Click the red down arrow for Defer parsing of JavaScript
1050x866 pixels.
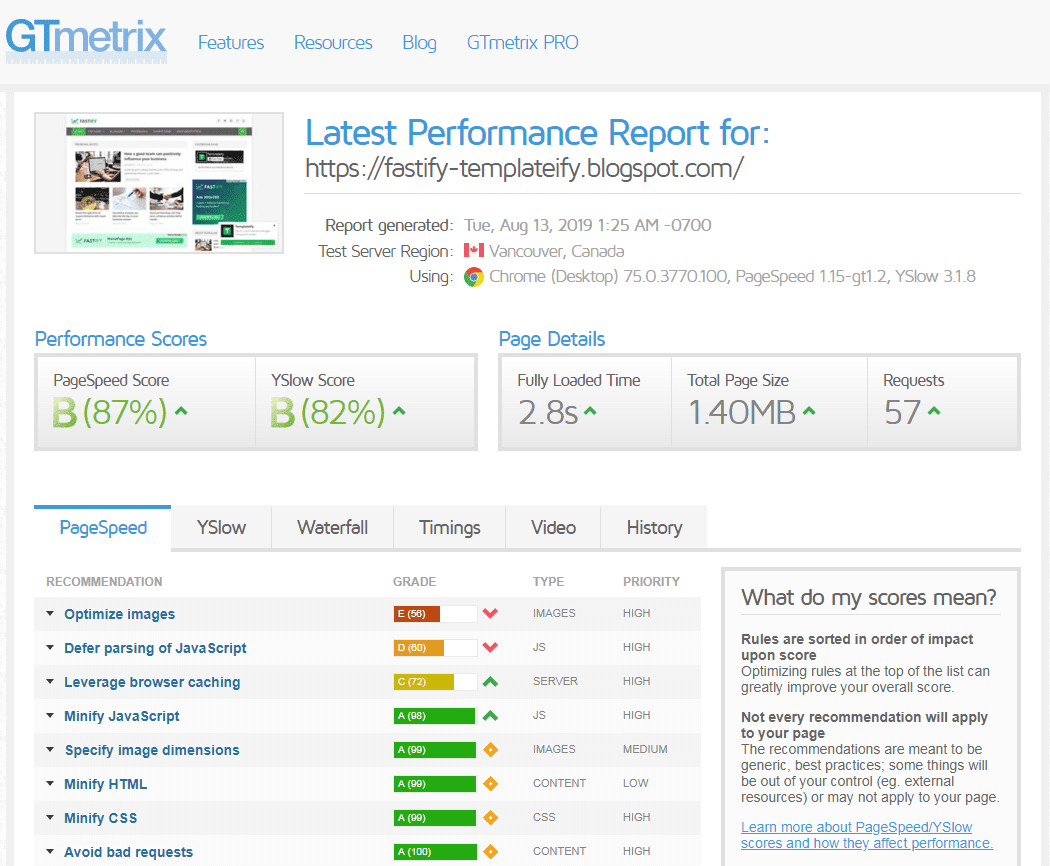pos(490,648)
